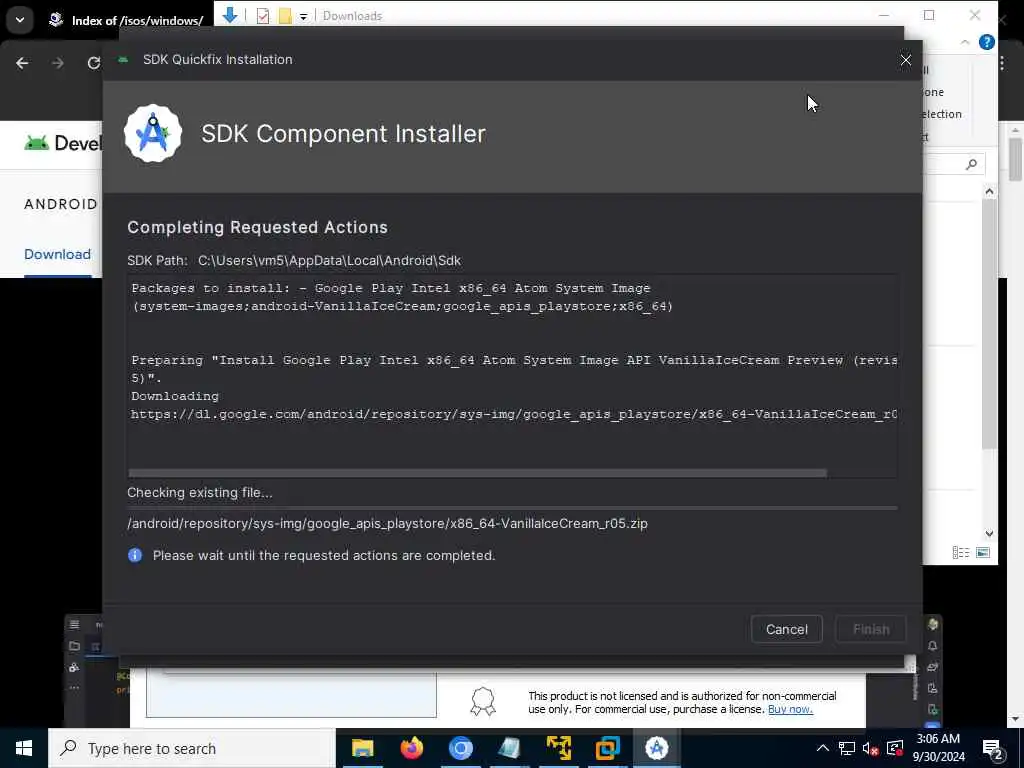Close the SDK Quickfix Installation dialog
The image size is (1024, 768).
tap(905, 60)
